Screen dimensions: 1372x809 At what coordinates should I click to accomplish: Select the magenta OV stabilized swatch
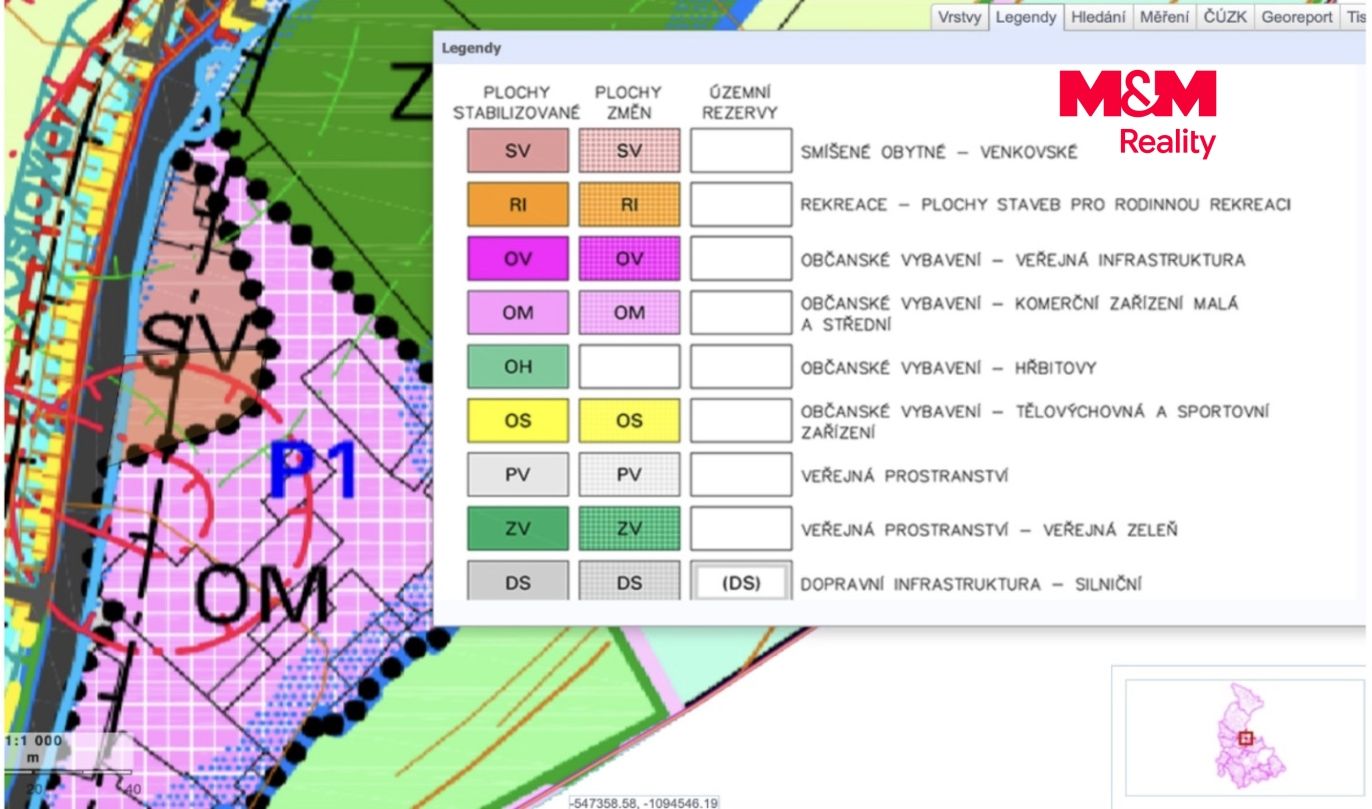(518, 259)
